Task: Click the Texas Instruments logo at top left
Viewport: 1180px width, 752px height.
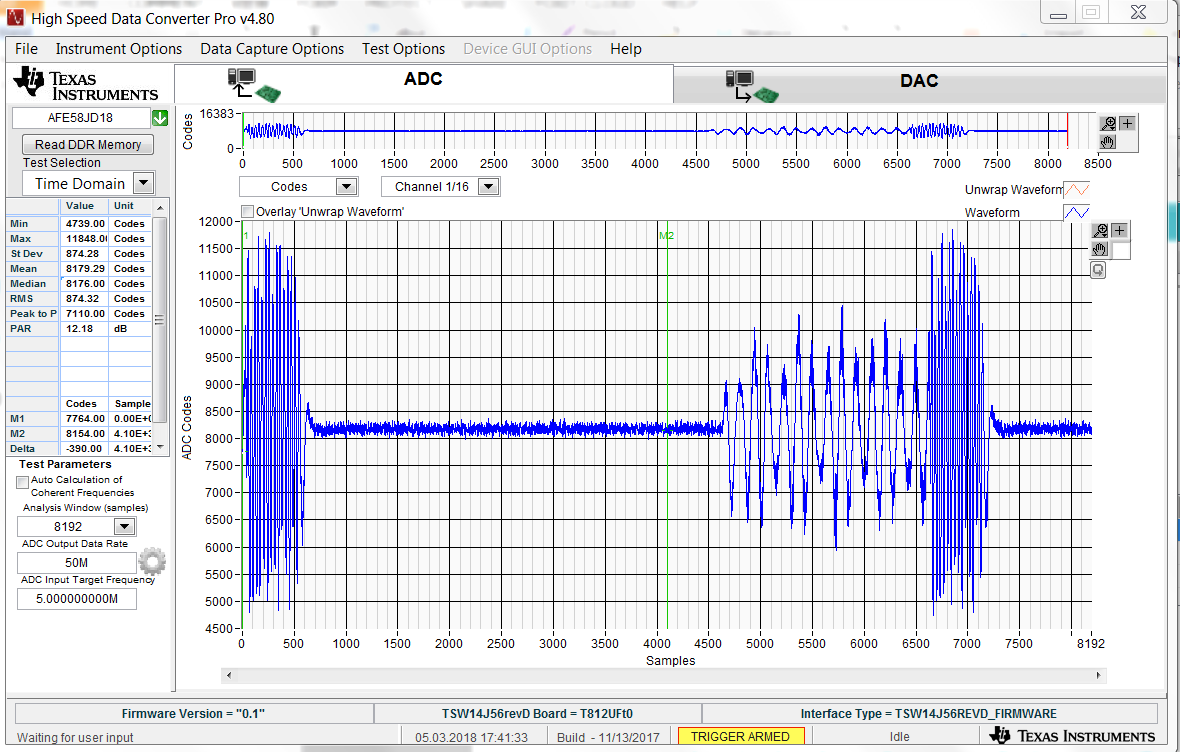Action: (x=86, y=84)
